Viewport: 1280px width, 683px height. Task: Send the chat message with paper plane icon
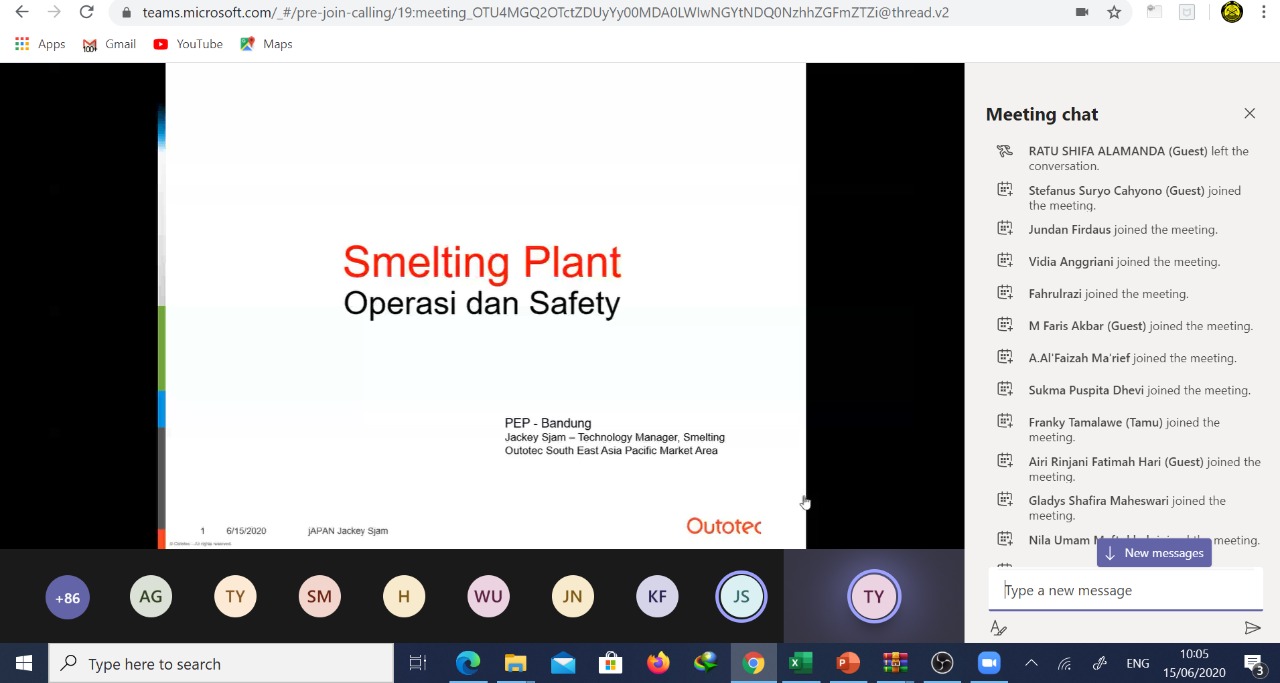coord(1253,627)
